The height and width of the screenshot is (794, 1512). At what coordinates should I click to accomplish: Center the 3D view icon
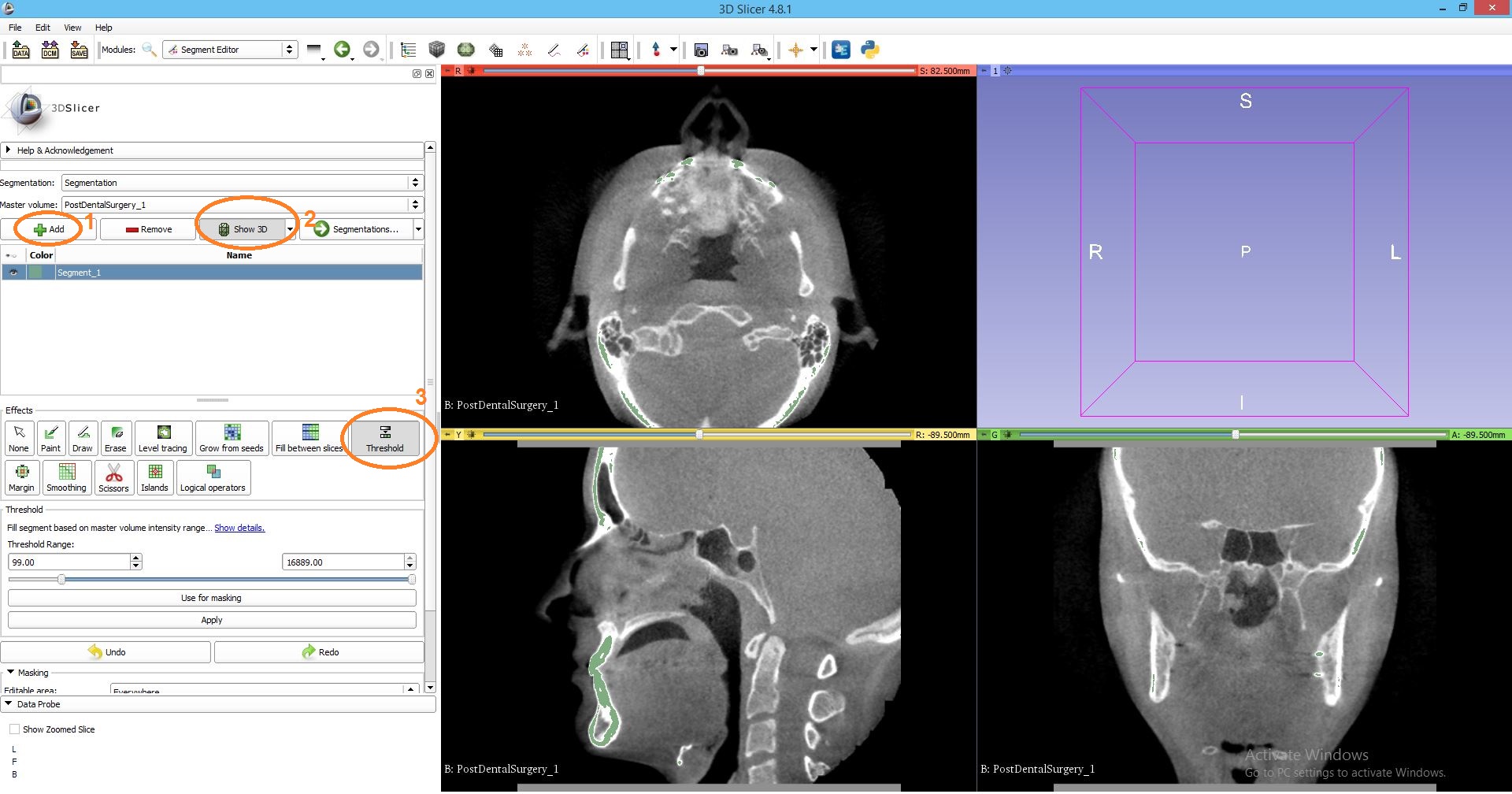(1007, 71)
